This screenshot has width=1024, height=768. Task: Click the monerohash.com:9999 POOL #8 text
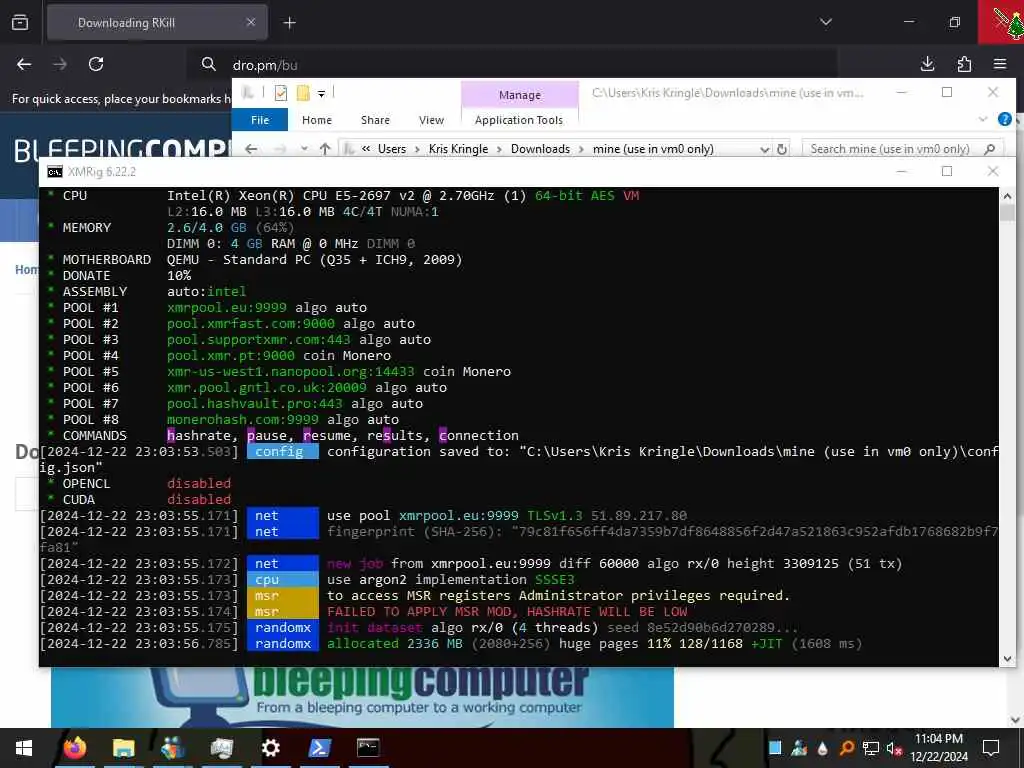click(243, 420)
